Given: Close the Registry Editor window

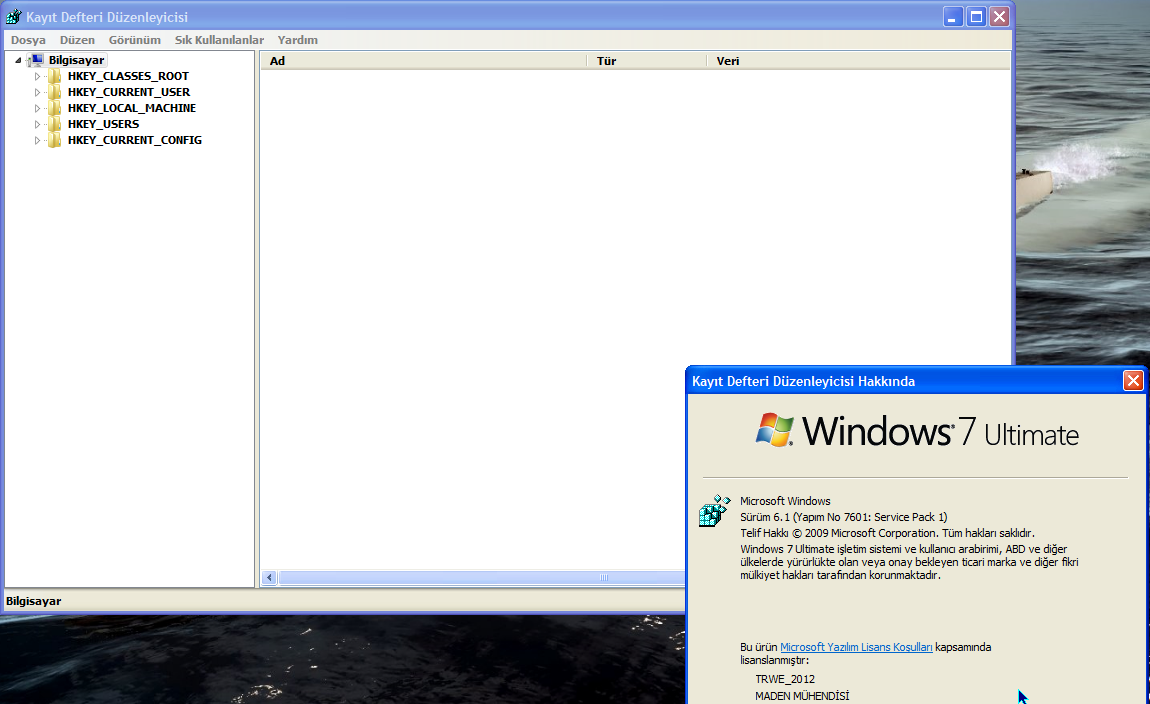Looking at the screenshot, I should (1000, 17).
